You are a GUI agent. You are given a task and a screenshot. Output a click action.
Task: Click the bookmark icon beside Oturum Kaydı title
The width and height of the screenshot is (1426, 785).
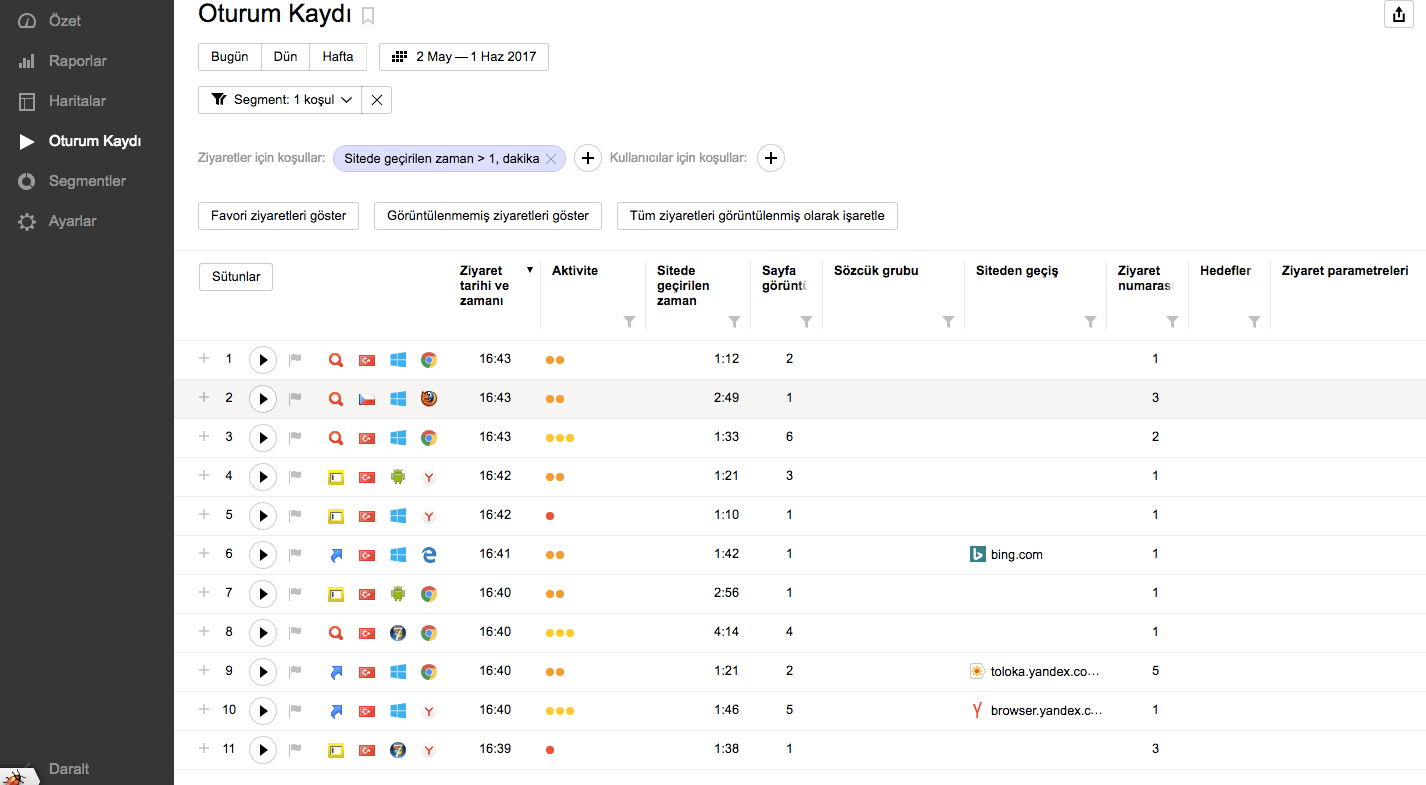368,15
